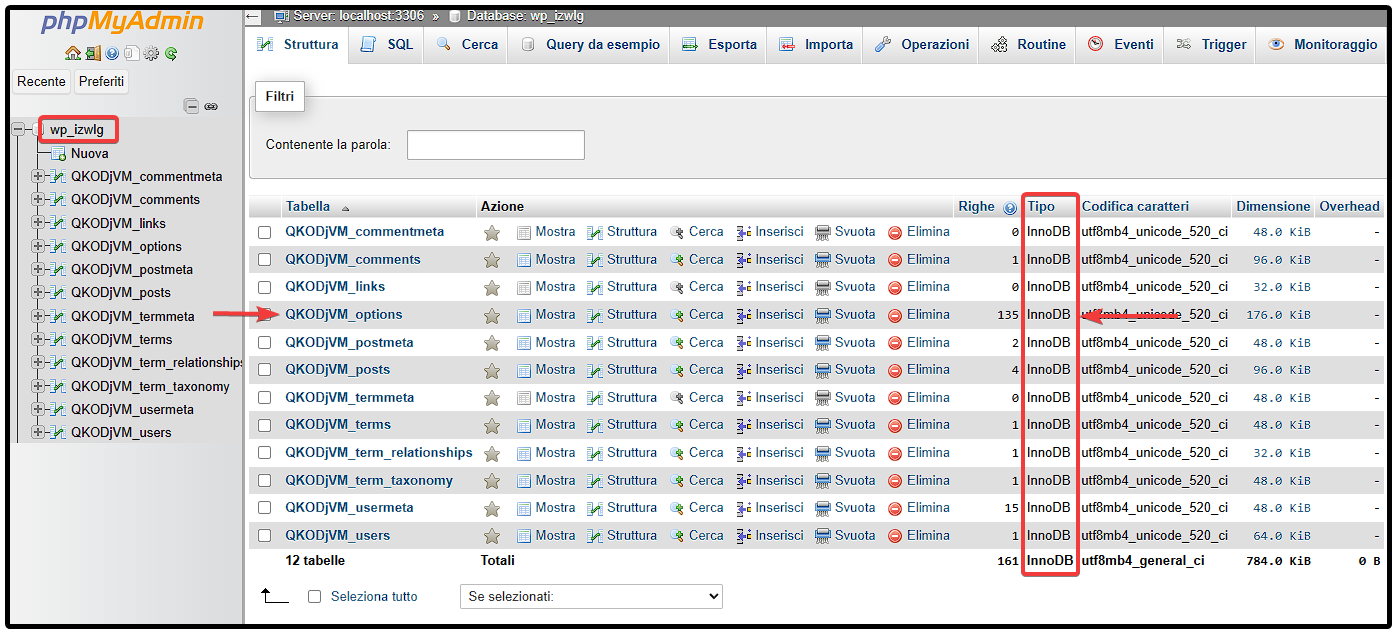
Task: Open the Query da esempio tab
Action: (x=590, y=45)
